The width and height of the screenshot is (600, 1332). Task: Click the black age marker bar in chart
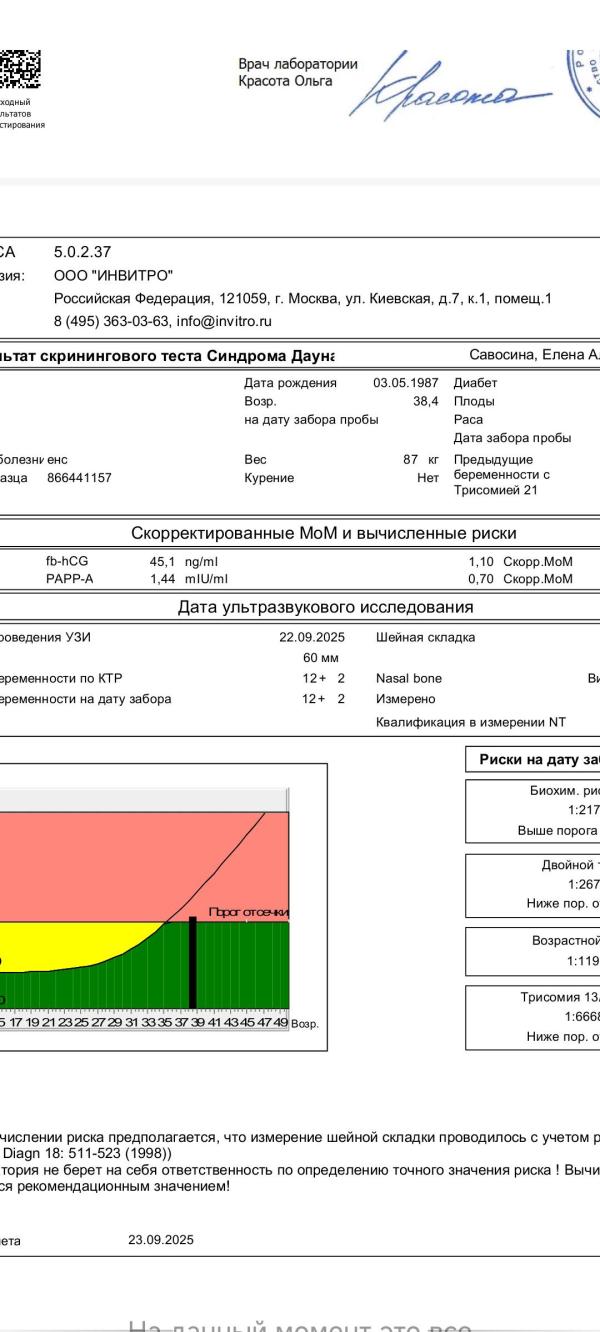point(192,965)
